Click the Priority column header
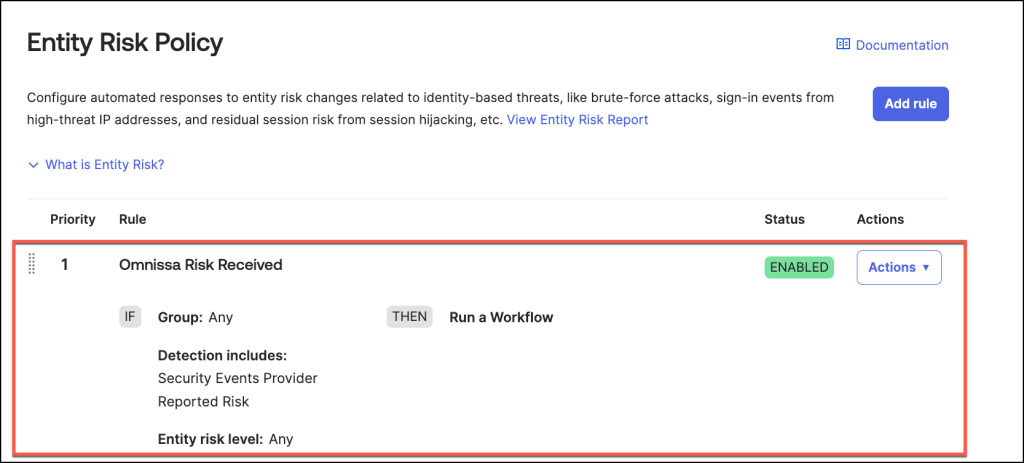 (x=73, y=219)
